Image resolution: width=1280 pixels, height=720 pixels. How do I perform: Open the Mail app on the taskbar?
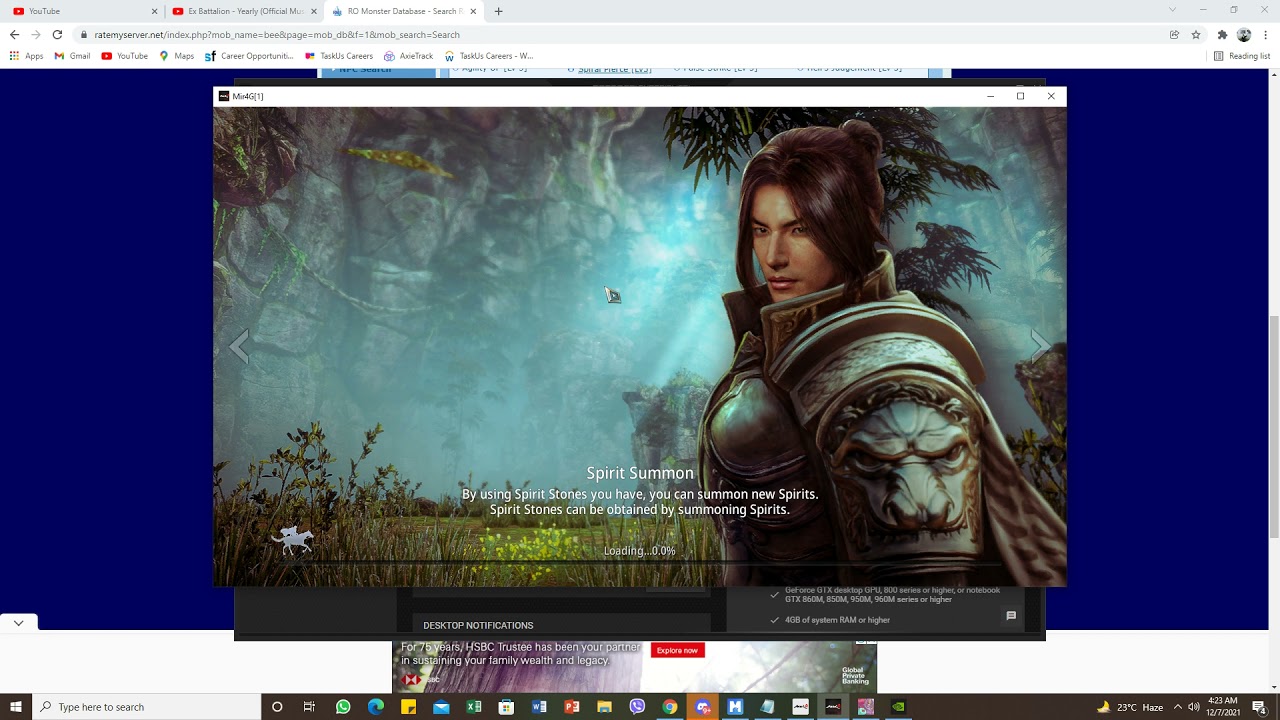[441, 707]
